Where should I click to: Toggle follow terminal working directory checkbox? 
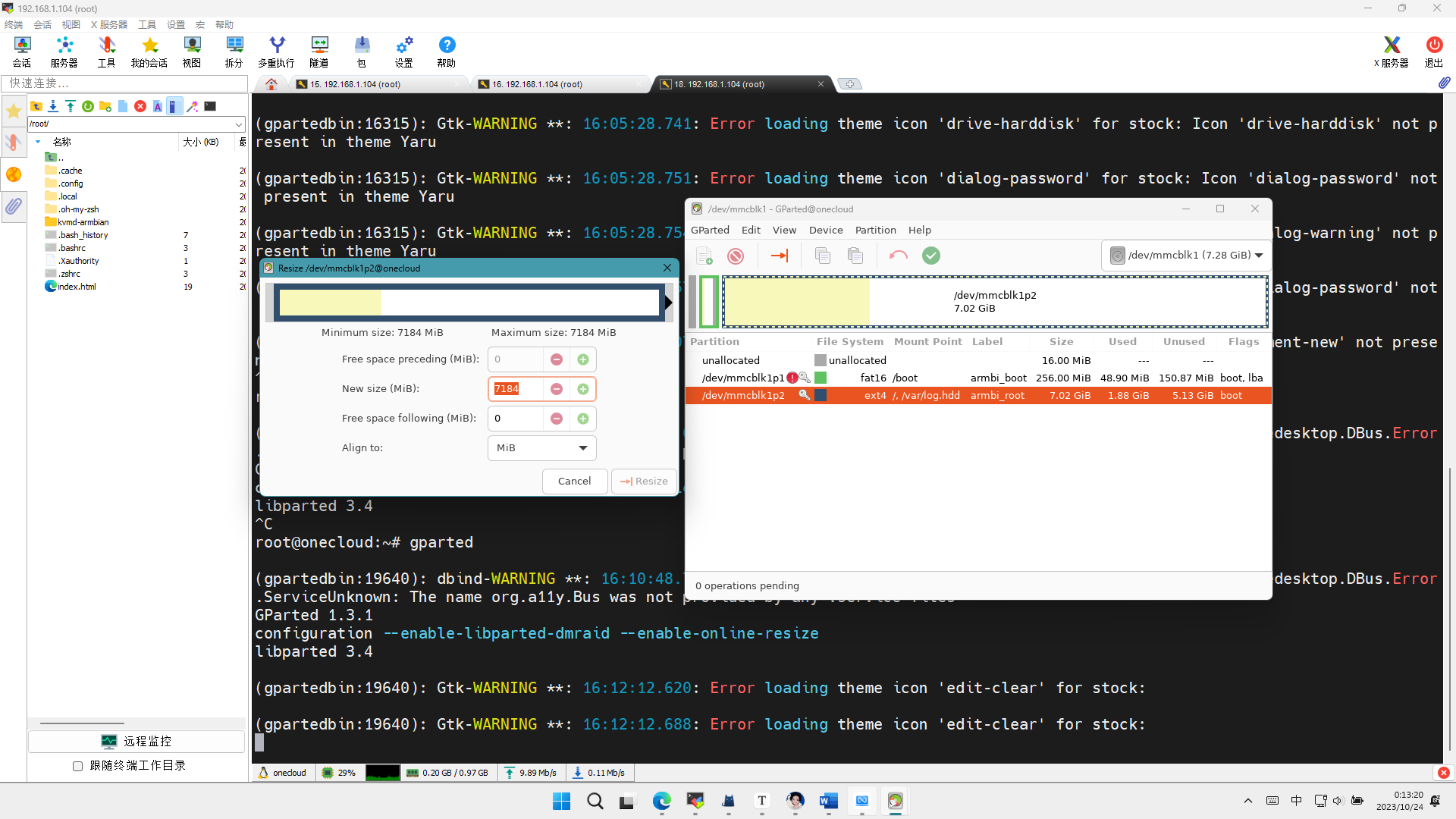pos(77,766)
